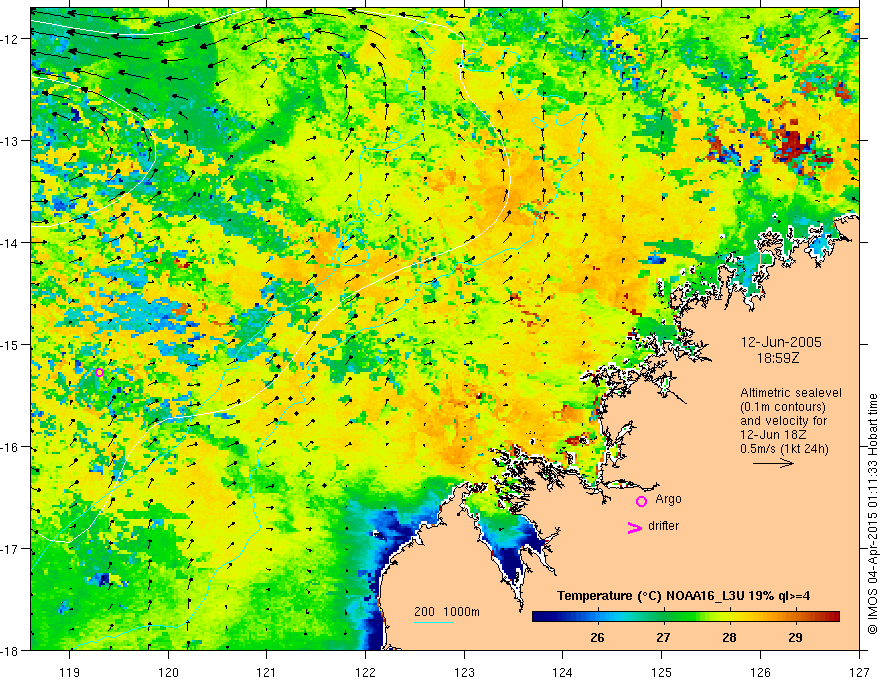This screenshot has height=680, width=880.
Task: Click the longitude axis label '124'
Action: 563,672
